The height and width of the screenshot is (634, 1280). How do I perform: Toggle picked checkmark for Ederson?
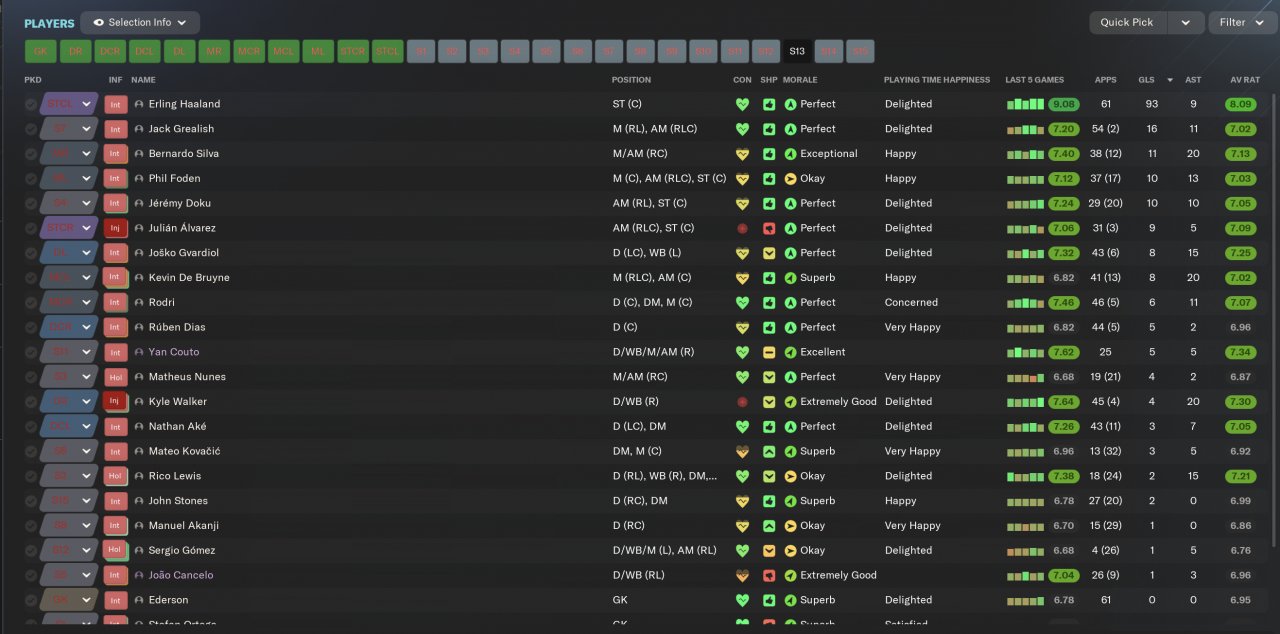31,600
